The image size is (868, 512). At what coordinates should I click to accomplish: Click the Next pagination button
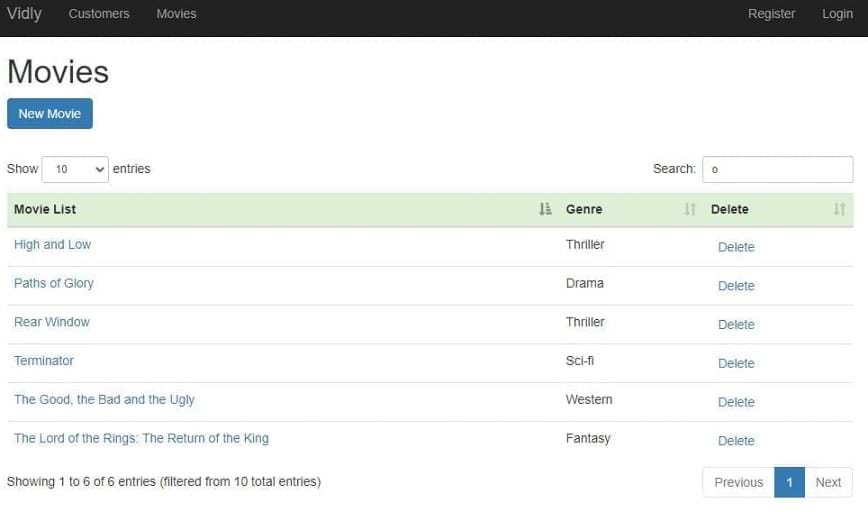(x=828, y=482)
